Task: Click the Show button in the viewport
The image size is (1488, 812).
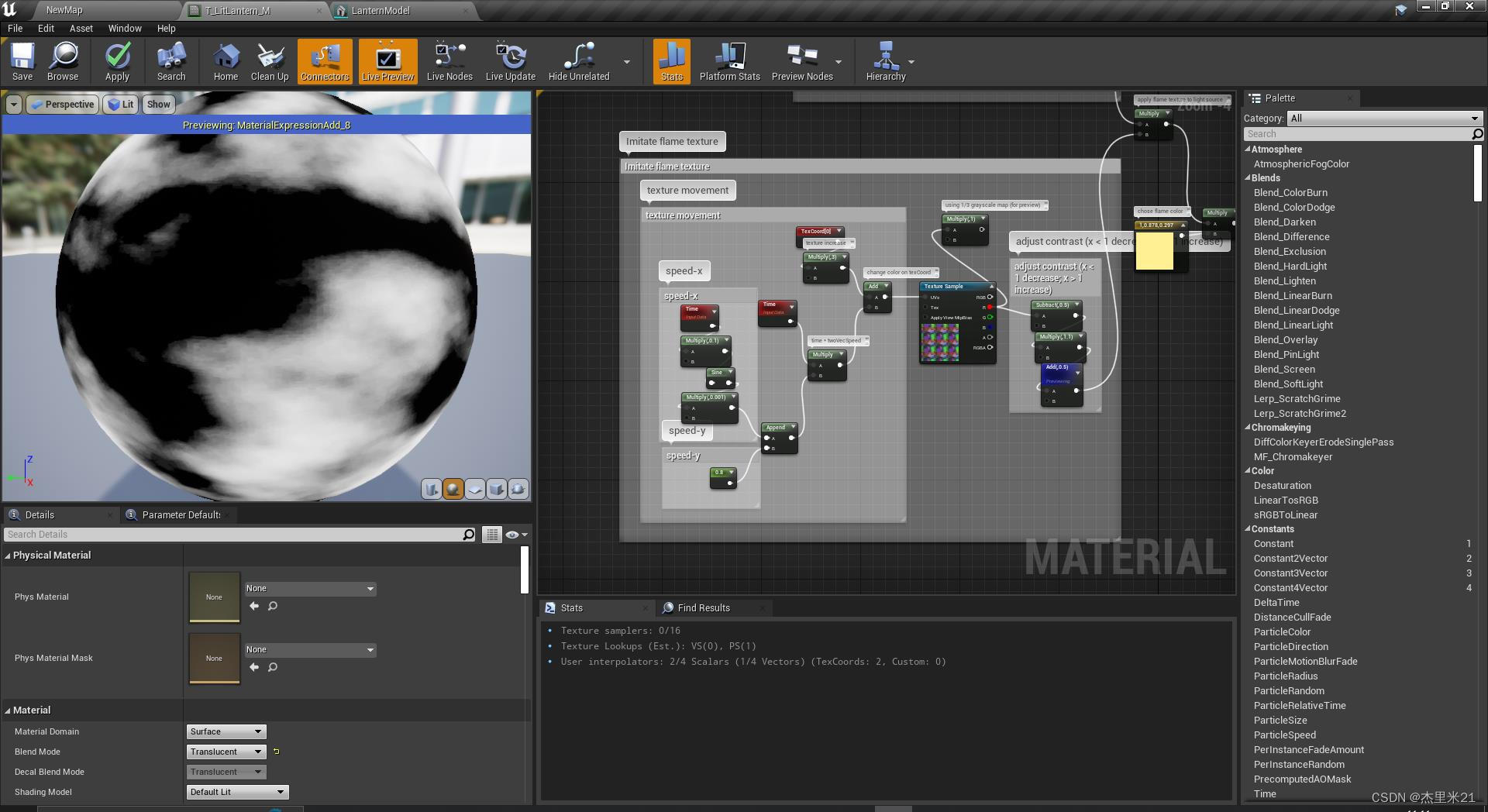Action: (158, 104)
